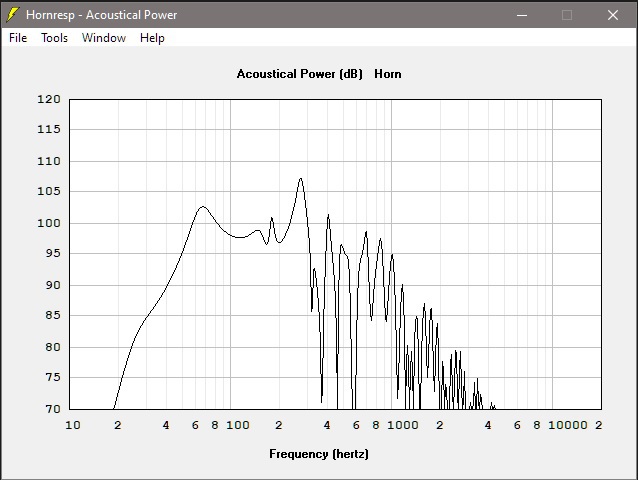Click the Hornresp lightning bolt icon
Viewport: 638px width, 480px height.
13,15
